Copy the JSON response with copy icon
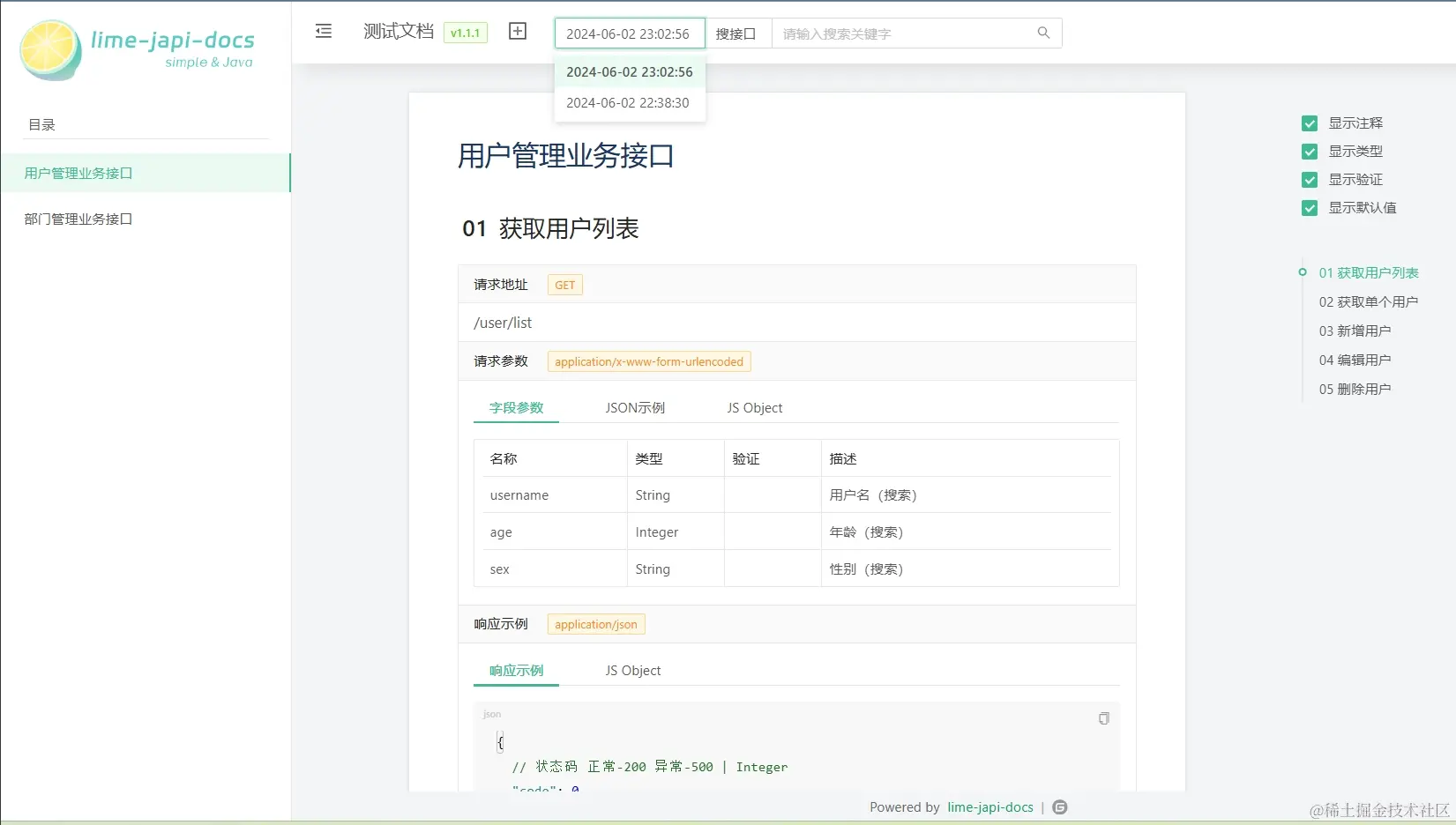This screenshot has width=1456, height=825. coord(1103,718)
